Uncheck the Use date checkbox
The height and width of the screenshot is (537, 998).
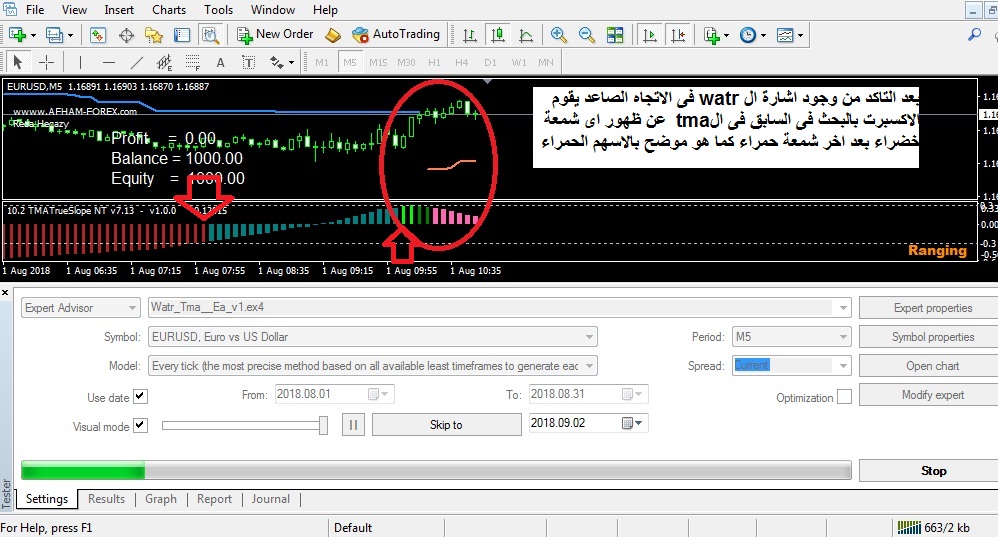tap(140, 396)
